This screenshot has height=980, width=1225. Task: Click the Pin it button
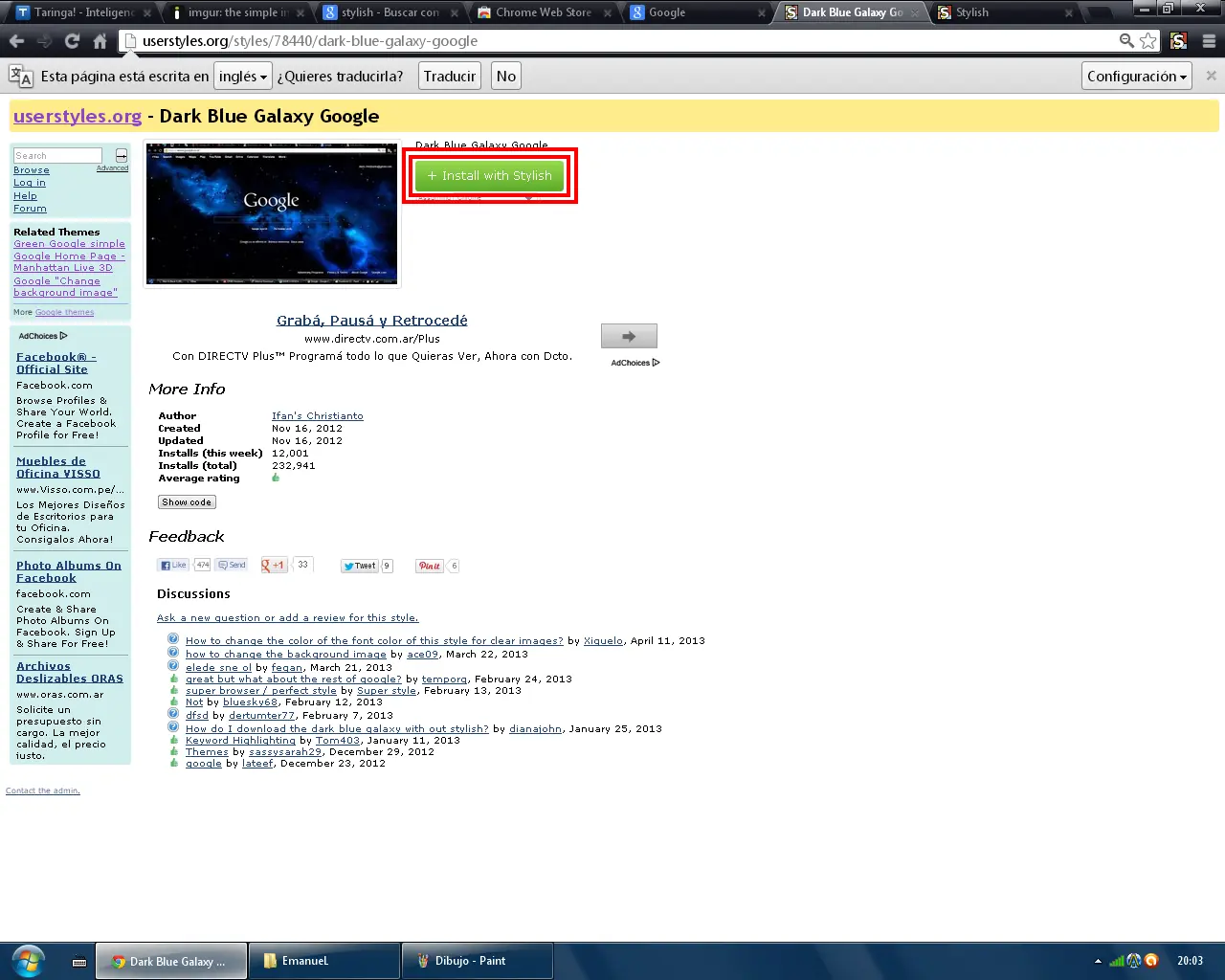430,566
